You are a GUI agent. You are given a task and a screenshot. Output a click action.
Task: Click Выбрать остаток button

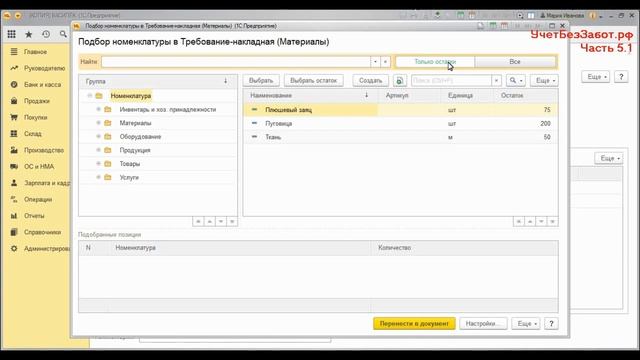(313, 80)
